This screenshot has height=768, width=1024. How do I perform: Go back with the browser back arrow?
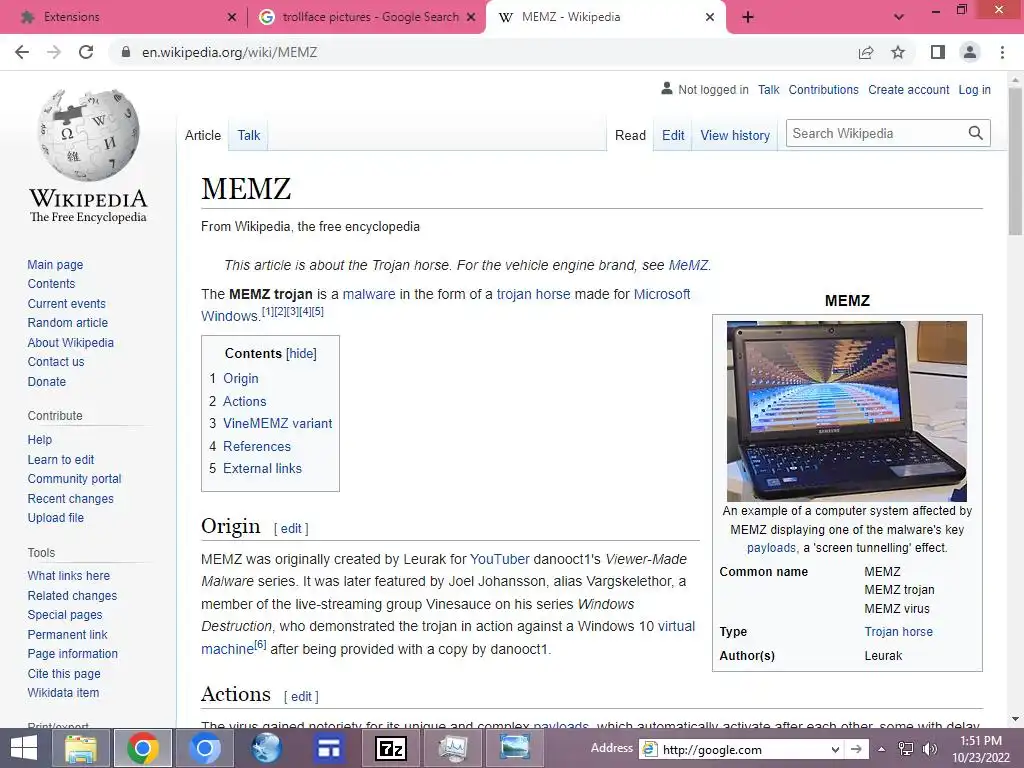(22, 52)
